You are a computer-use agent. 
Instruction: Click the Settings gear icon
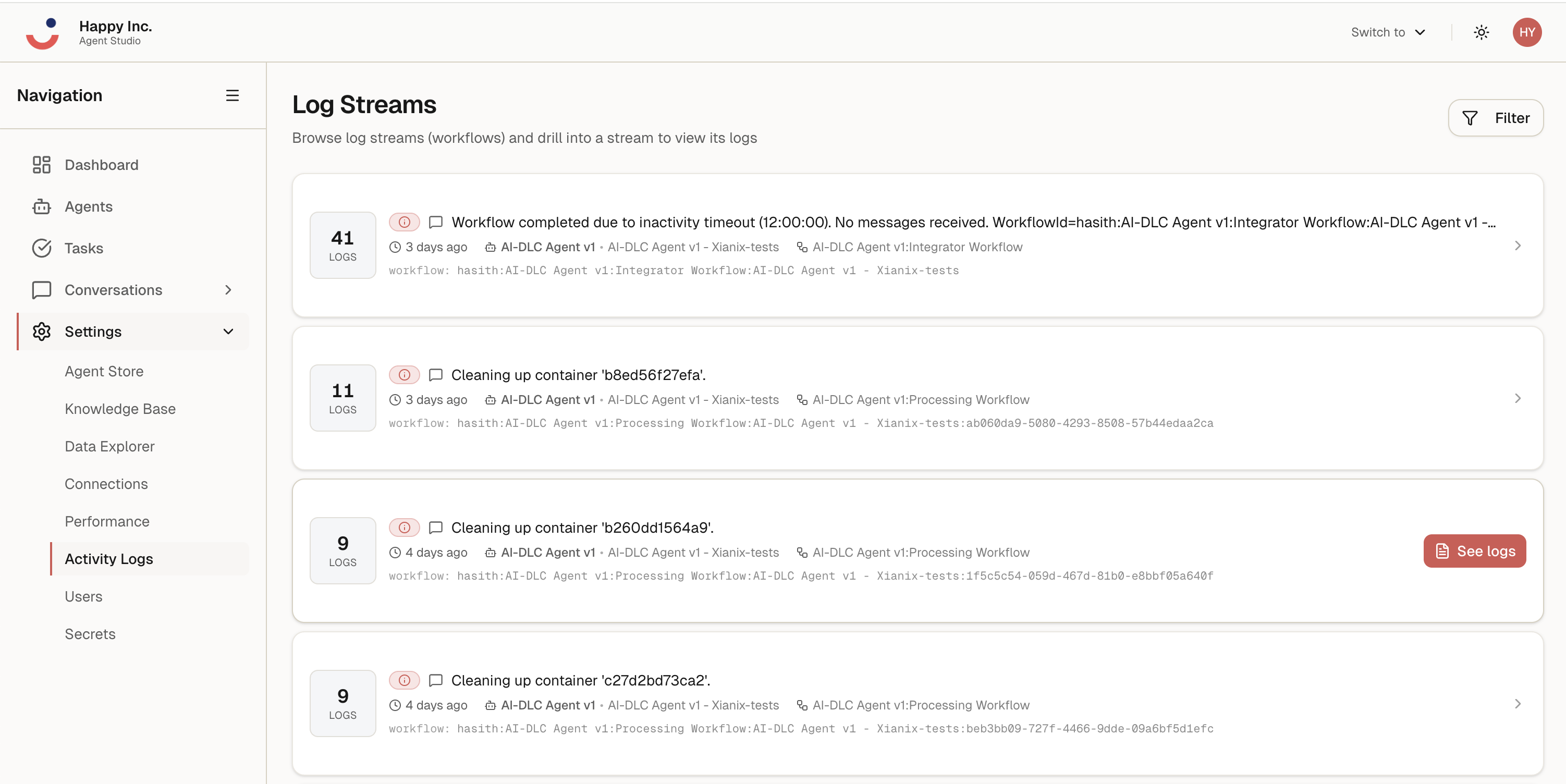click(x=41, y=332)
